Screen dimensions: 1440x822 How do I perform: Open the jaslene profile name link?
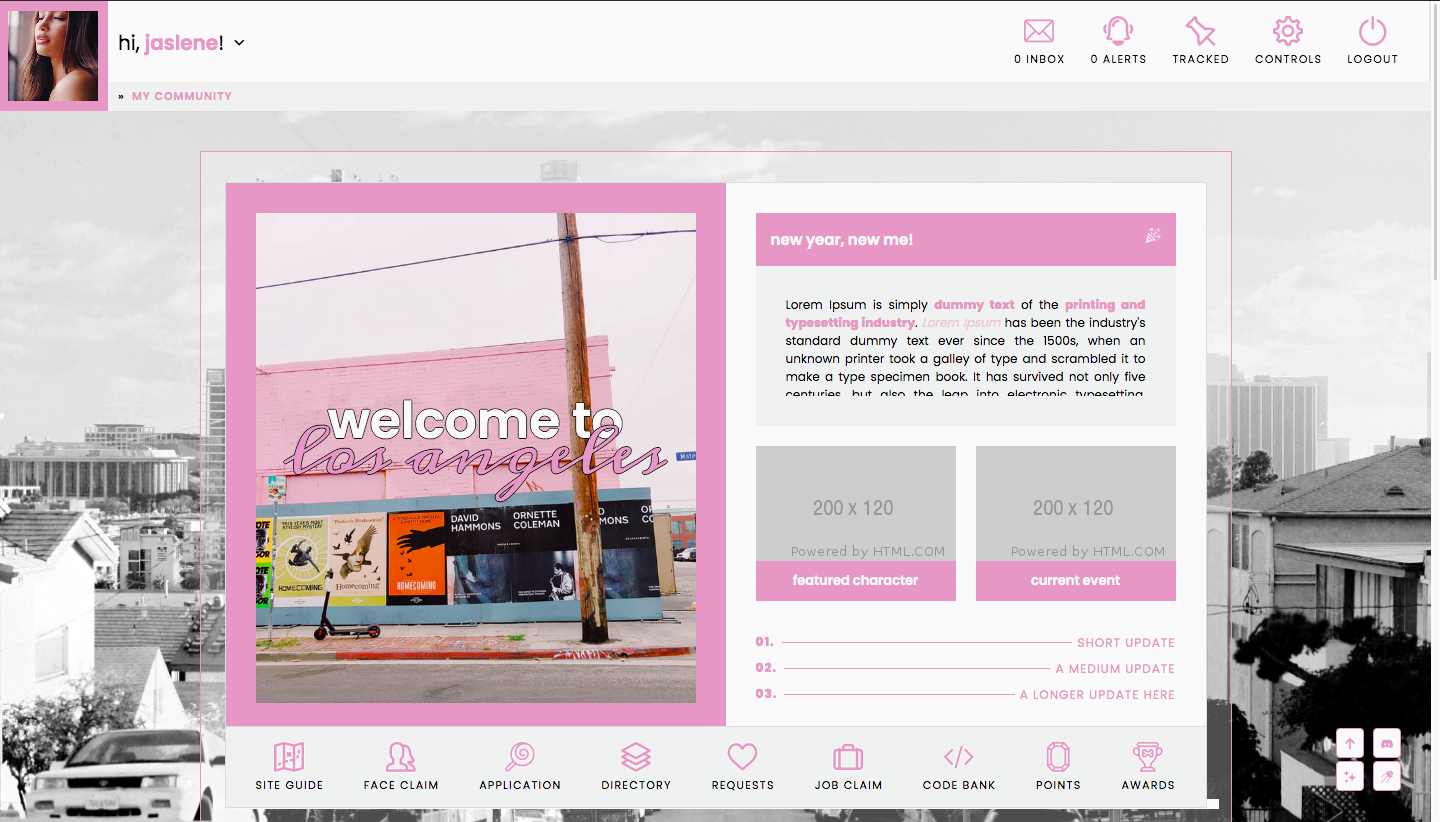181,43
